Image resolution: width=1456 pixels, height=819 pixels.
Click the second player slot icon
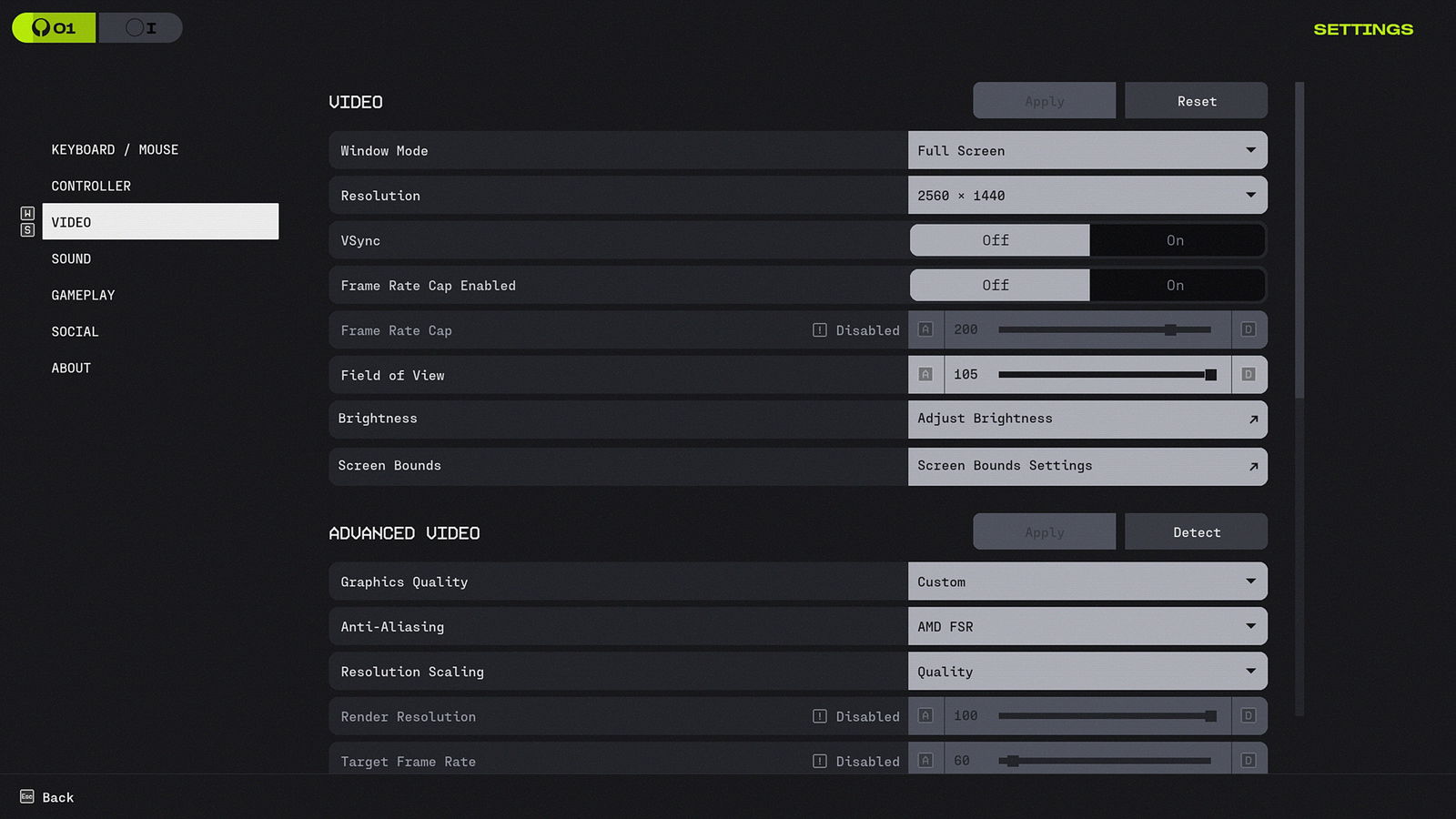tap(140, 28)
